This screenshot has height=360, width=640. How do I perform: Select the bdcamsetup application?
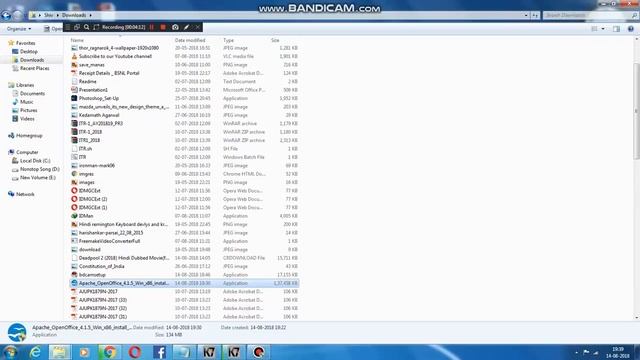tap(184, 275)
